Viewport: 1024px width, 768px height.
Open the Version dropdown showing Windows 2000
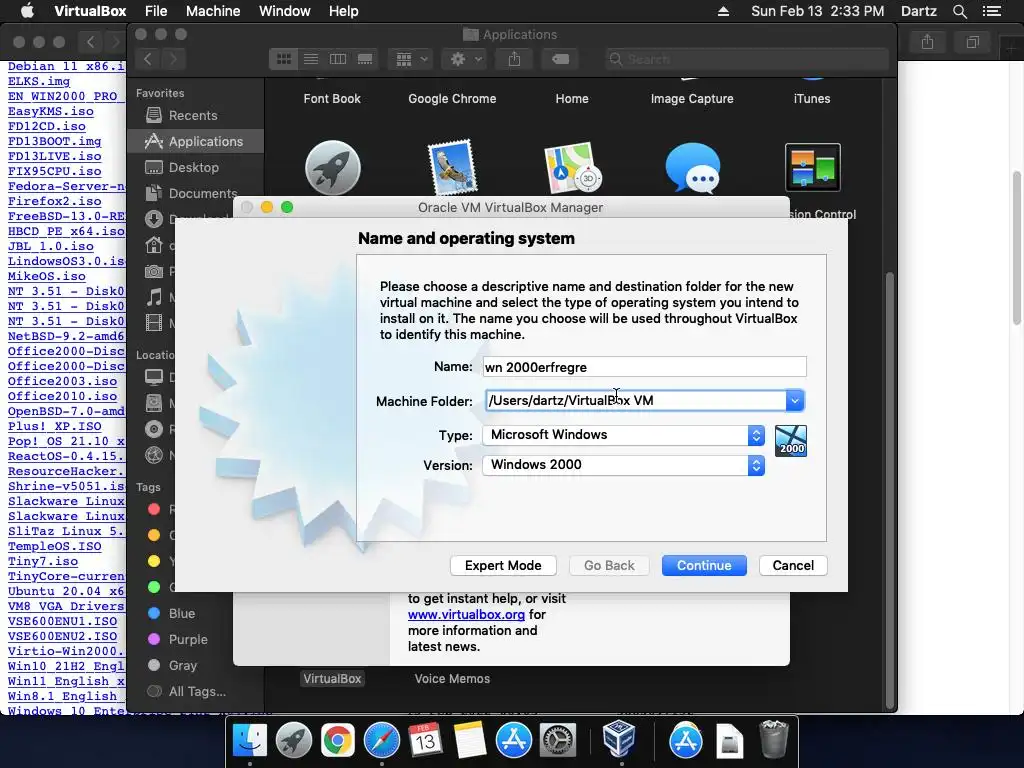point(623,465)
